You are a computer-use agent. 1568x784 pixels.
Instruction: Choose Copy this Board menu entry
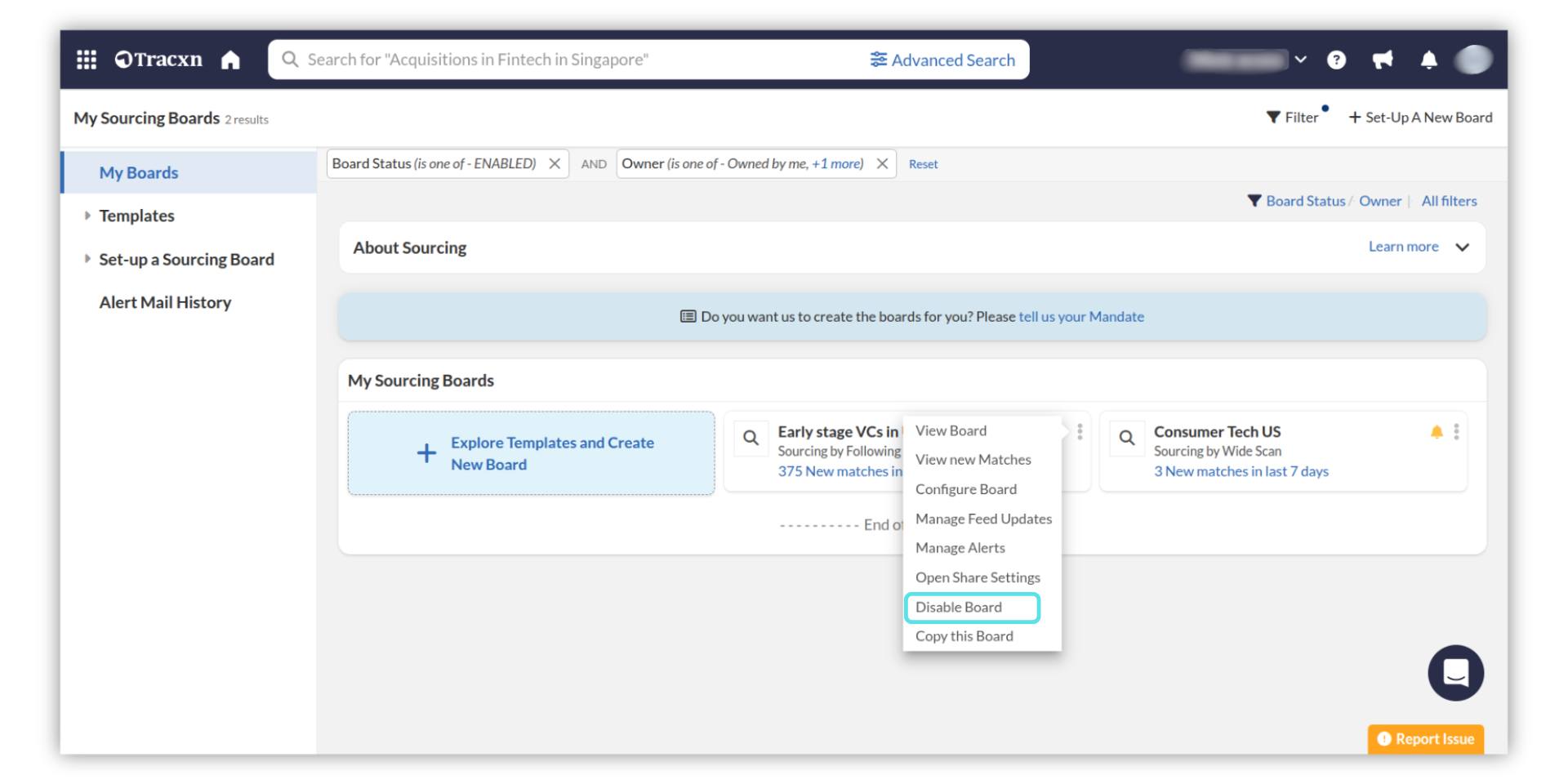pos(964,636)
